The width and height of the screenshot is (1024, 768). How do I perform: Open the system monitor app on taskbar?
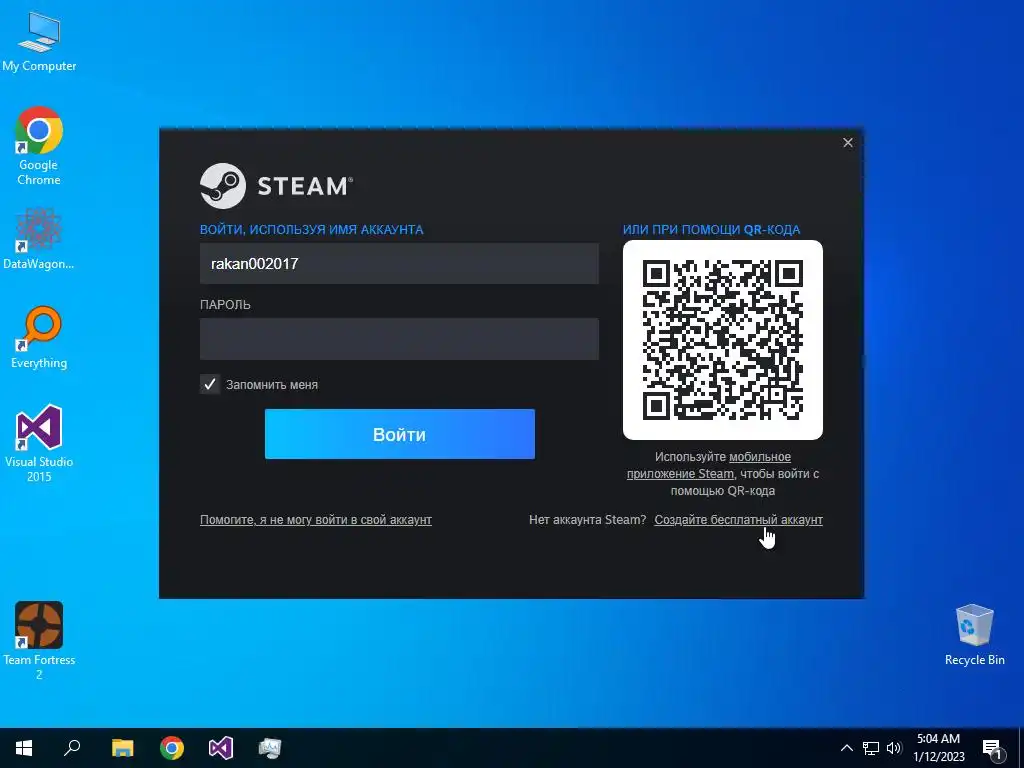click(x=270, y=748)
